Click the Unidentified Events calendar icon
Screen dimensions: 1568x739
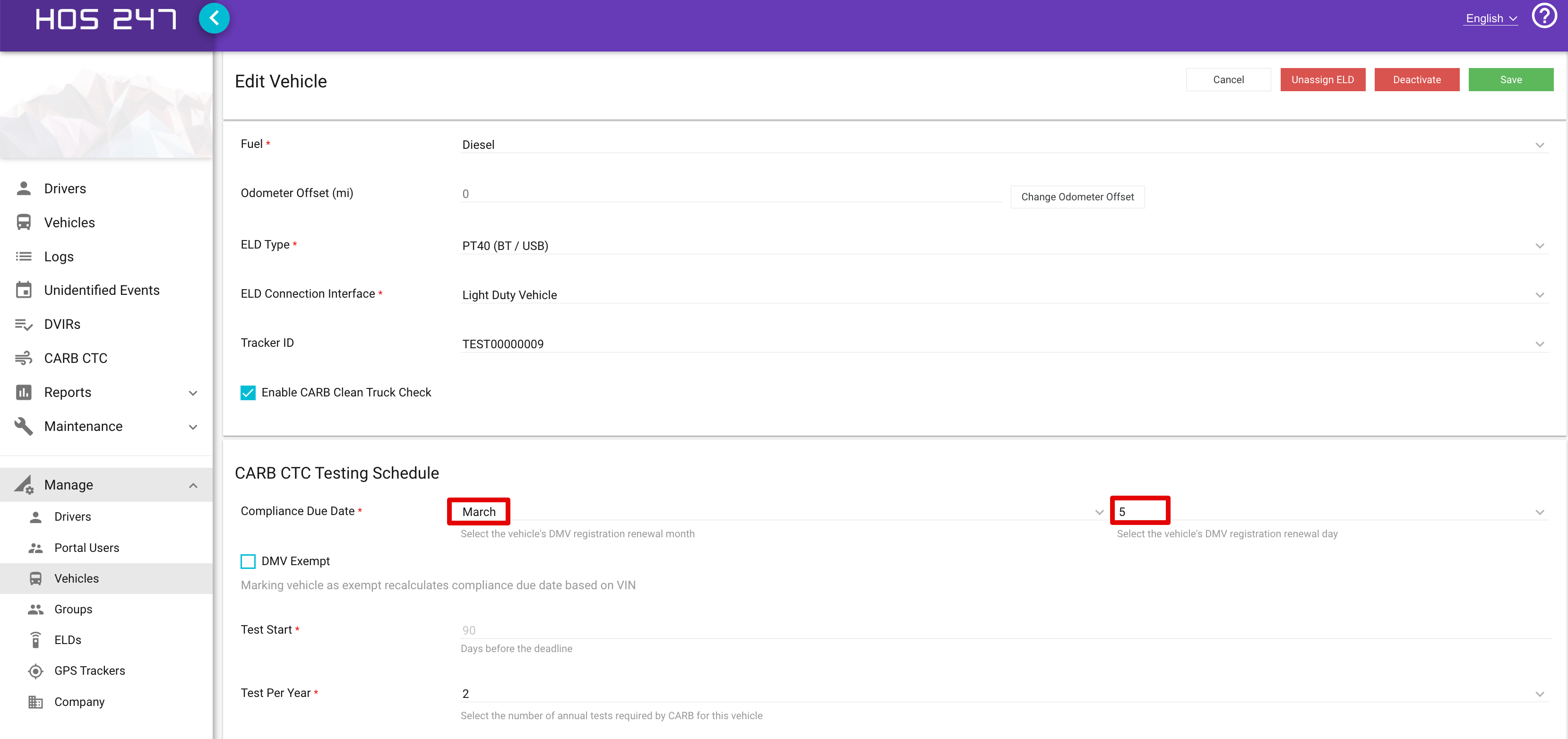pyautogui.click(x=24, y=290)
